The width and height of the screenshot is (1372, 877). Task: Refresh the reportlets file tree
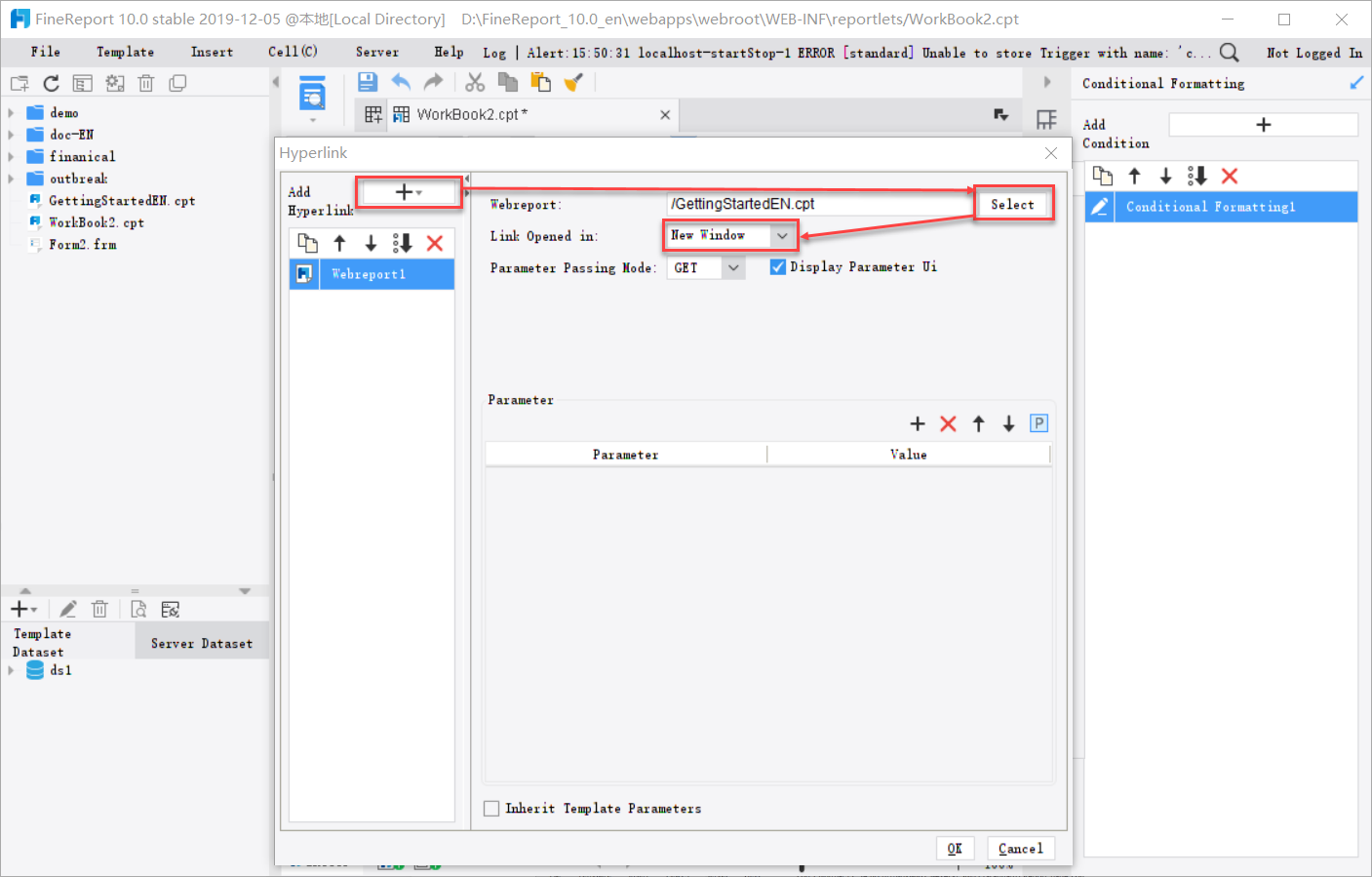pos(51,82)
